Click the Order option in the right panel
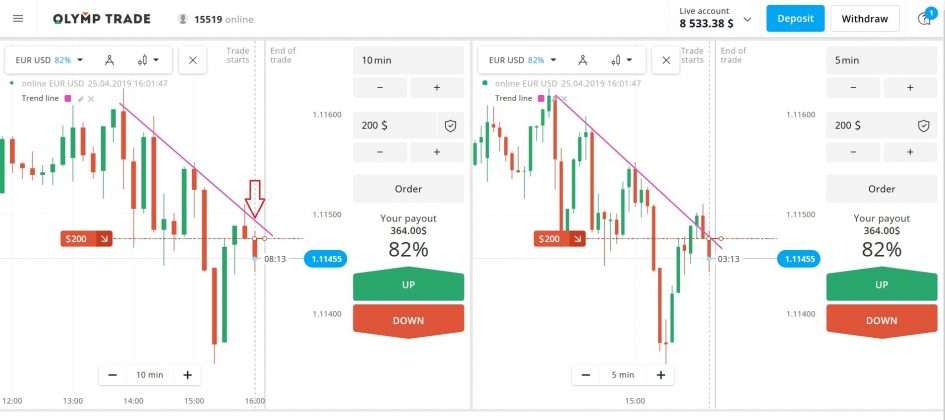 pyautogui.click(x=881, y=189)
